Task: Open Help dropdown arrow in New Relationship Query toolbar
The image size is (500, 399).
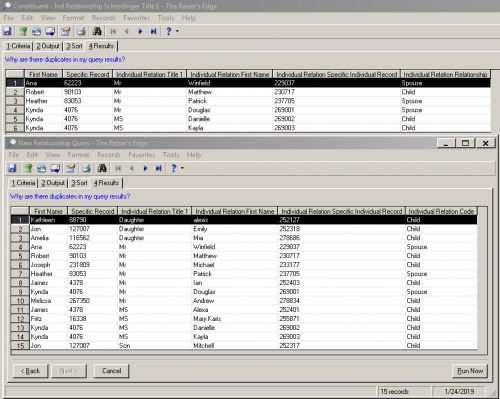Action: point(182,168)
